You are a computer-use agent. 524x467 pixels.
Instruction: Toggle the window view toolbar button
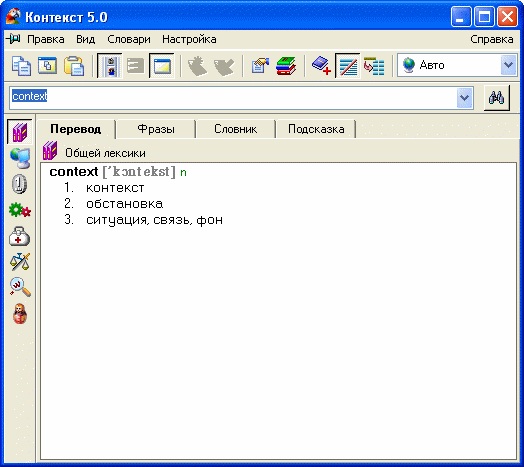[162, 66]
